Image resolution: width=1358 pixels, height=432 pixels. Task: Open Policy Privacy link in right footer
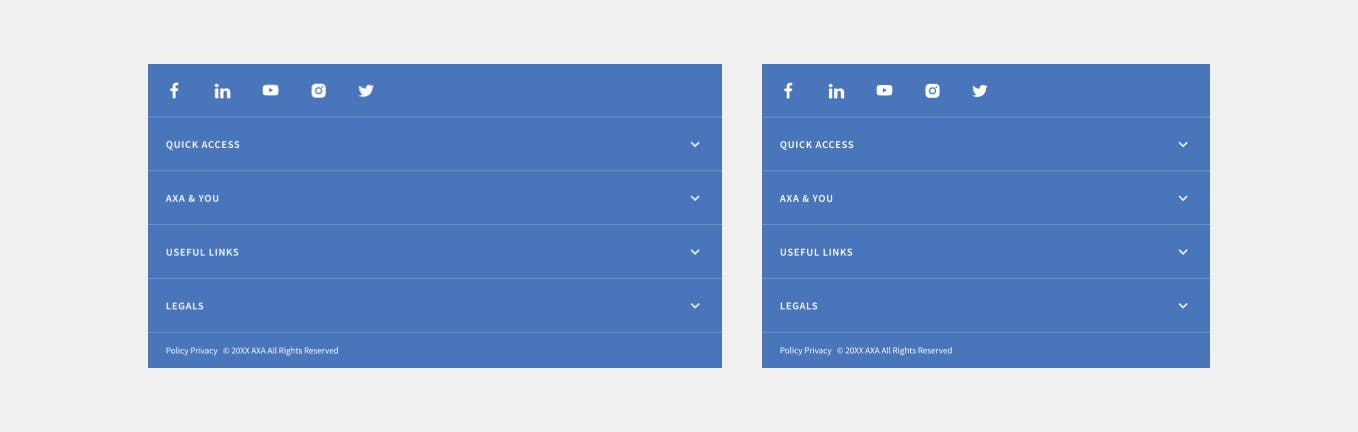click(x=805, y=351)
